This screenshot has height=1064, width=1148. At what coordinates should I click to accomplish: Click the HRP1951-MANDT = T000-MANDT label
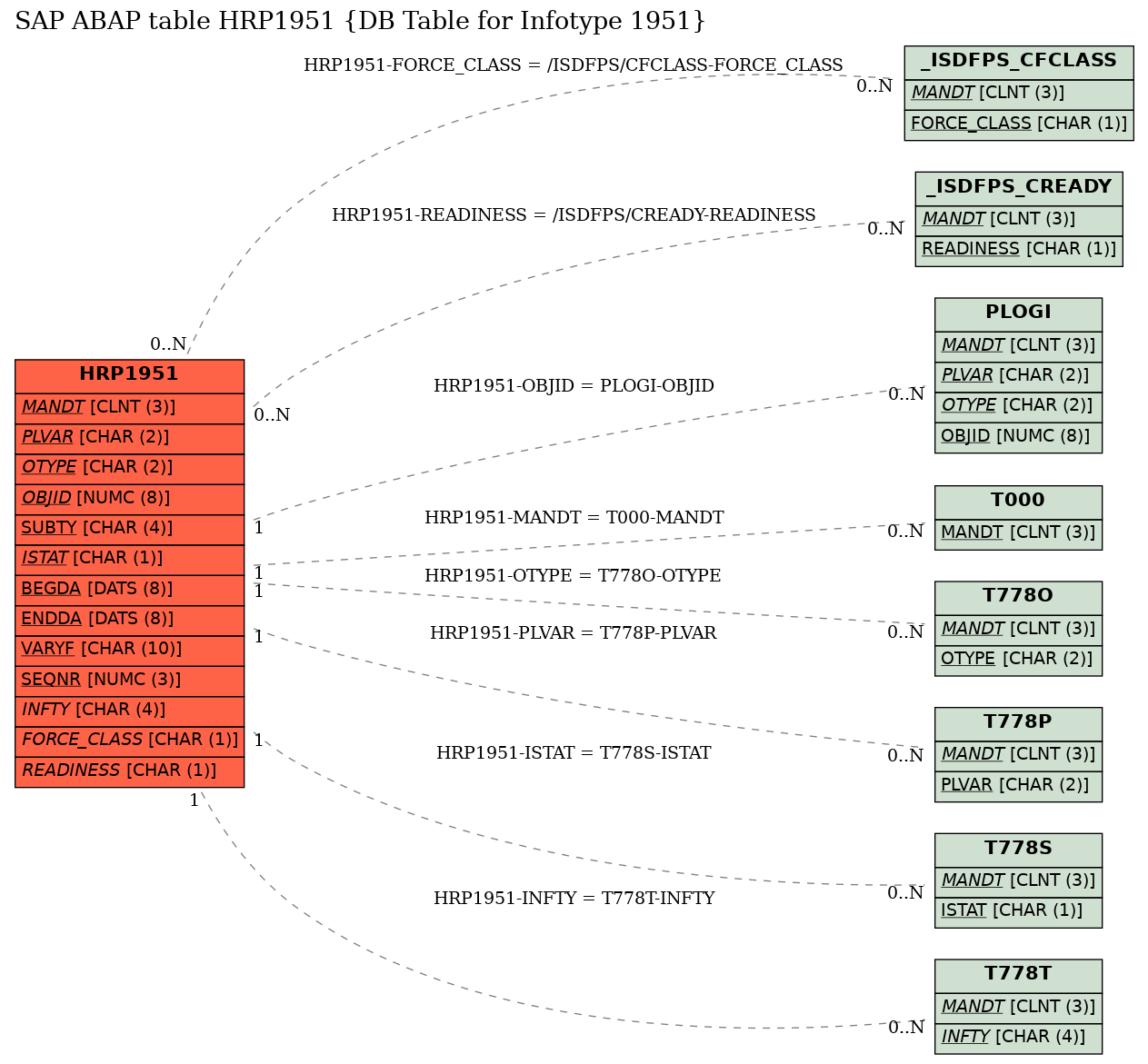click(574, 518)
